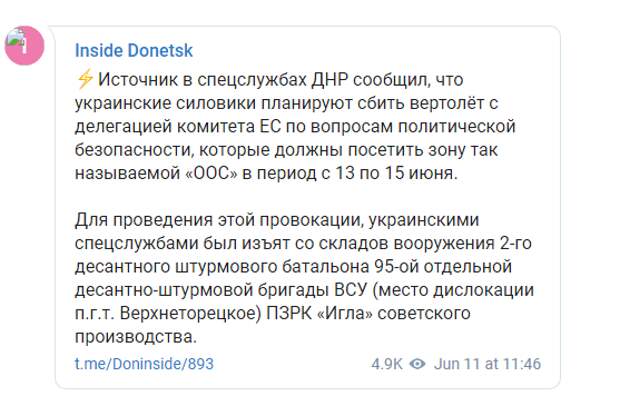Click the Jun 11 at 11:46 timestamp
The height and width of the screenshot is (416, 620).
(487, 363)
